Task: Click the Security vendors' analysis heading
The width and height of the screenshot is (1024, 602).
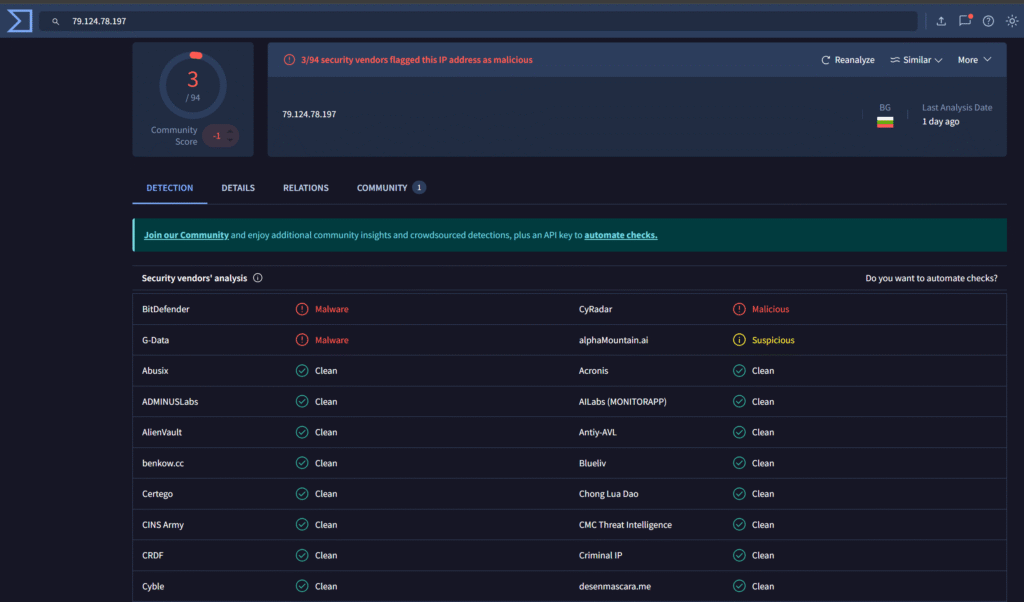Action: [195, 278]
